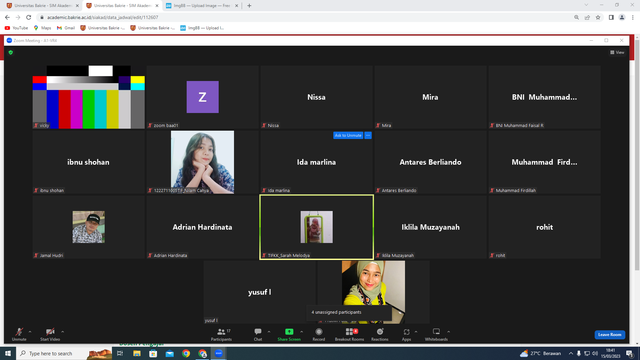Screen dimensions: 640x360
Task: Expand video options arrow beside Start Video
Action: [62, 331]
